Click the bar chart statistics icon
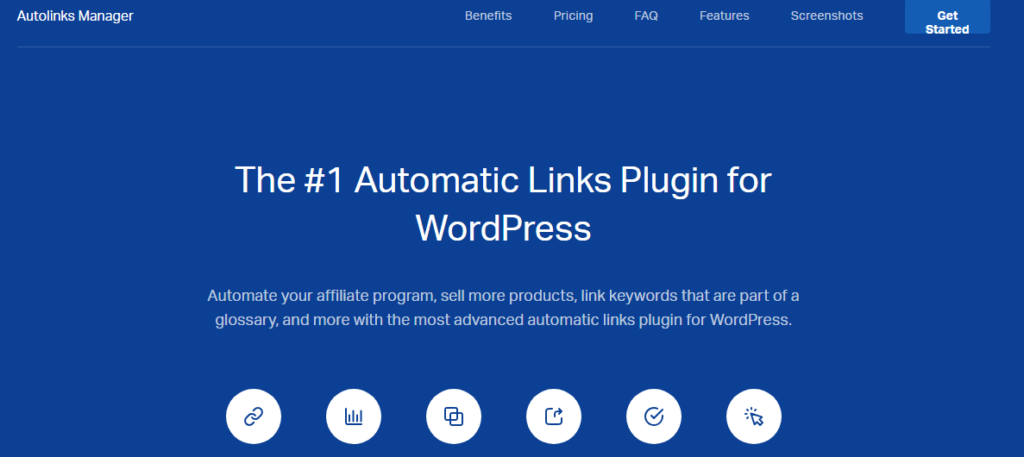This screenshot has width=1024, height=457. point(353,416)
